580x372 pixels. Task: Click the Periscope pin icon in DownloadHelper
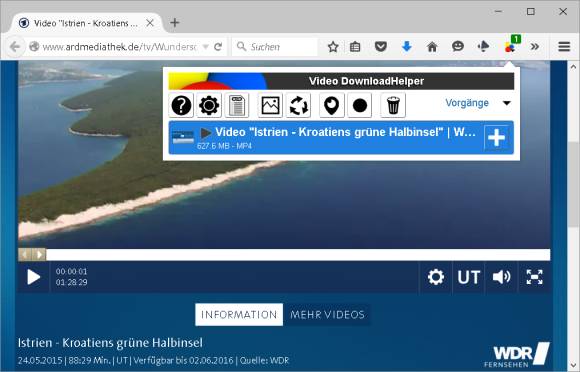(331, 105)
